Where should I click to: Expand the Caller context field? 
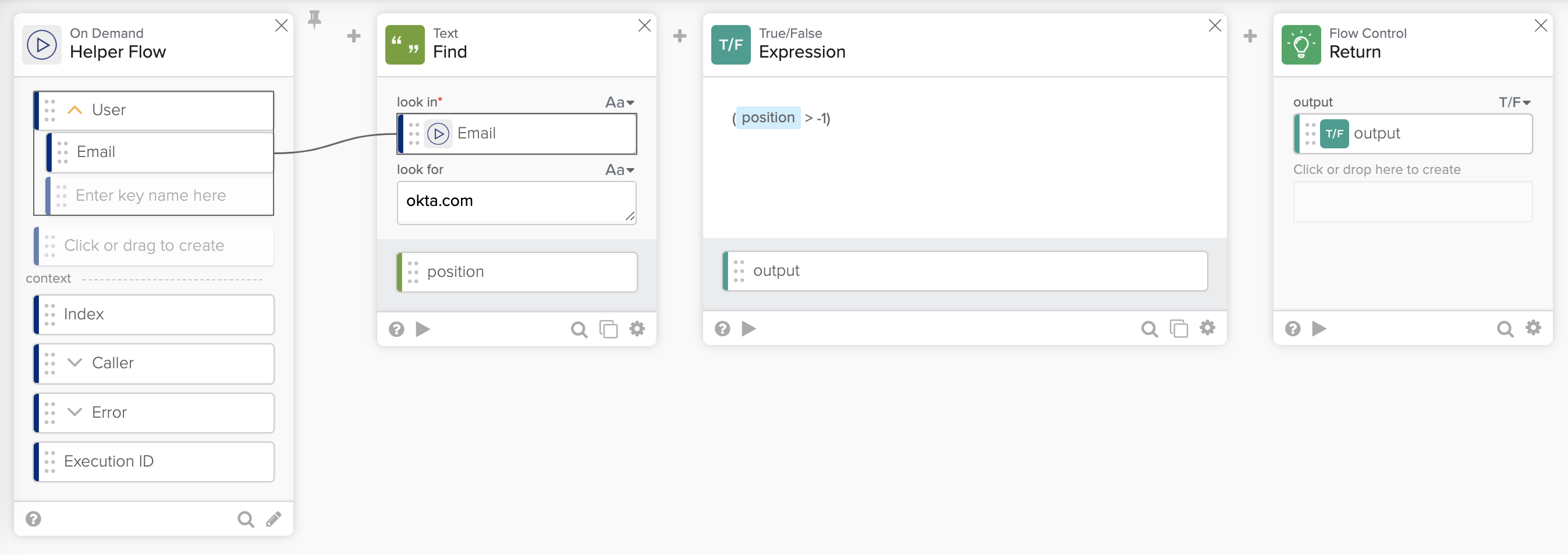pyautogui.click(x=75, y=362)
